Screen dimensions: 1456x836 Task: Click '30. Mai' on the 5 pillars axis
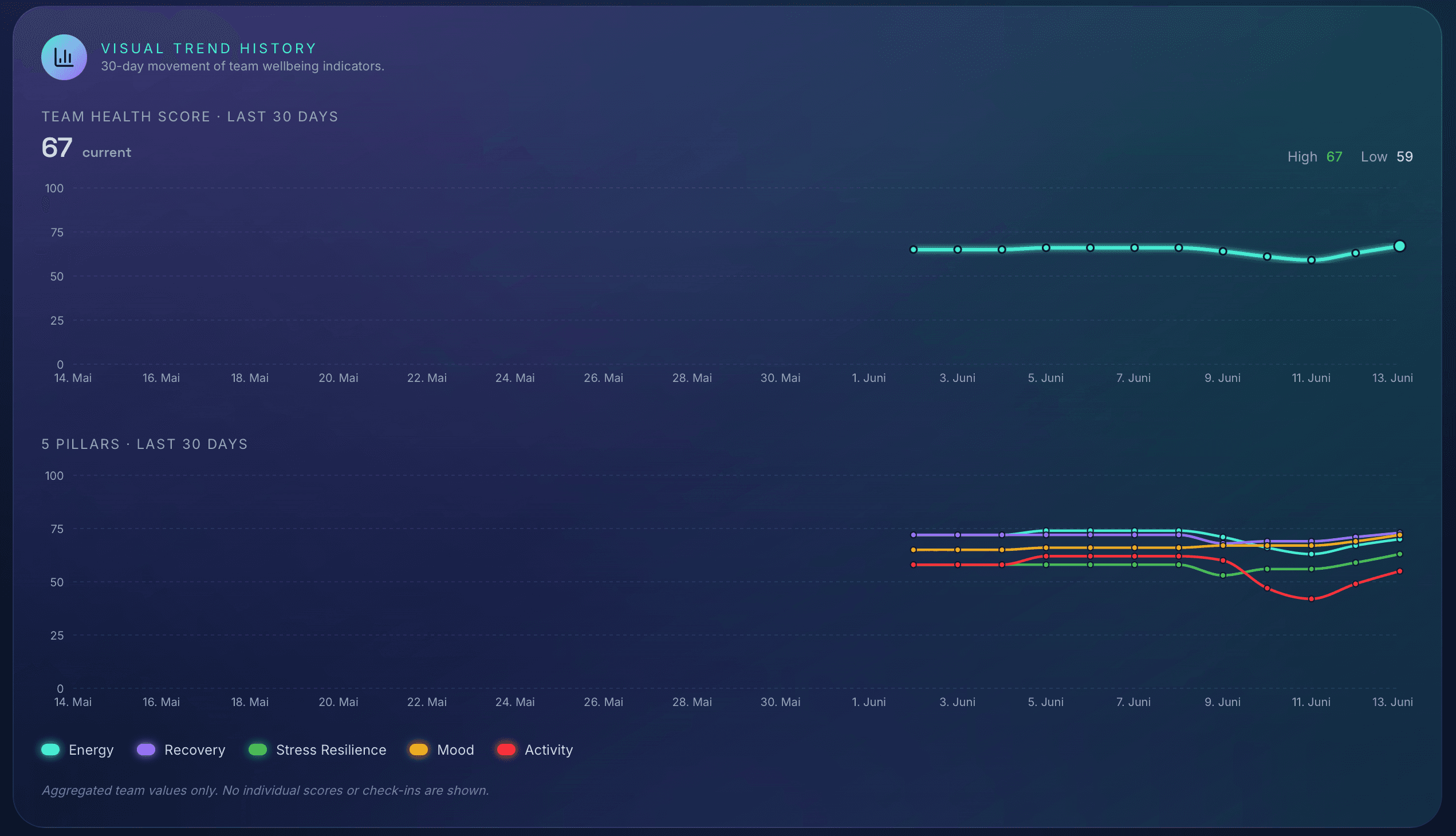(780, 701)
